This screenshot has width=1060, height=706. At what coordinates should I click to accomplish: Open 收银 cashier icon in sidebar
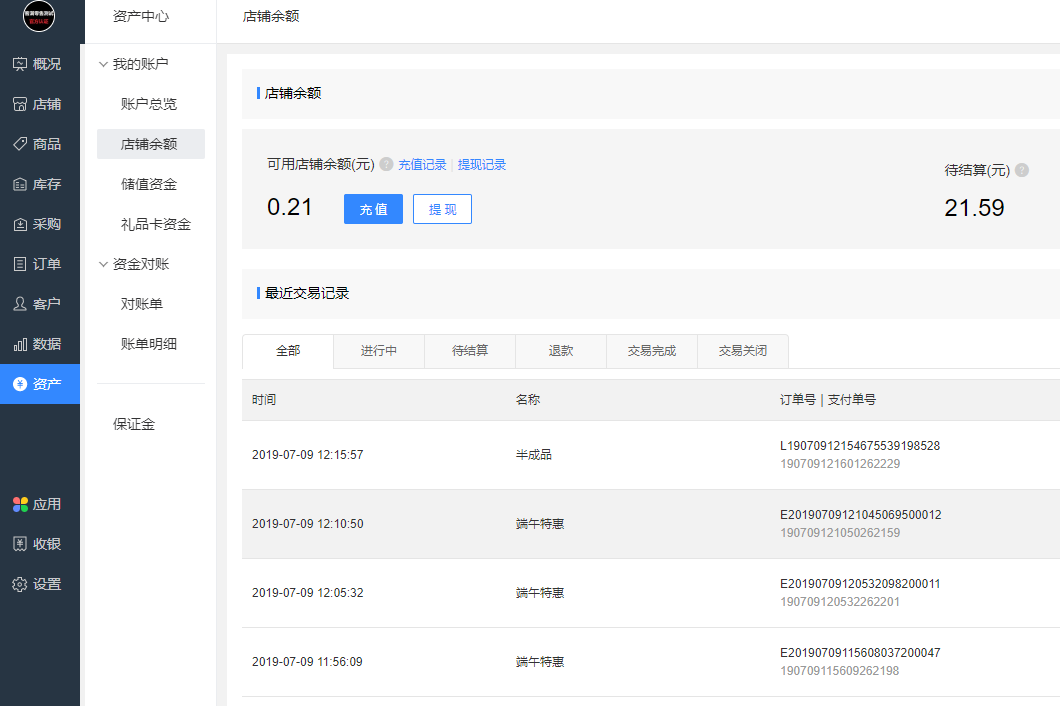point(20,544)
